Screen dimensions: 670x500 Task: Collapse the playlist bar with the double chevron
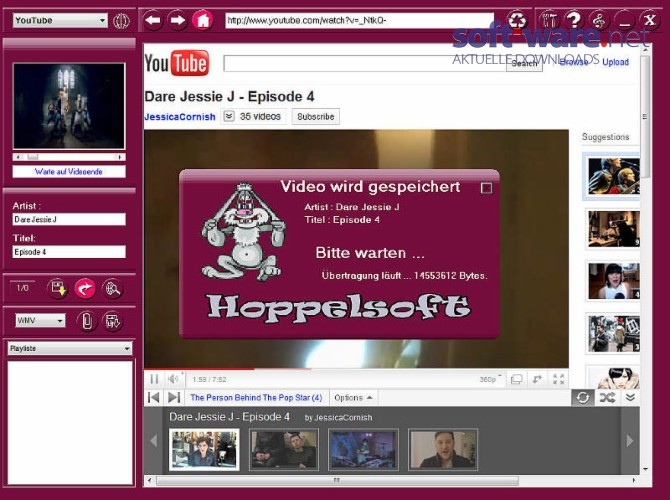pyautogui.click(x=630, y=398)
